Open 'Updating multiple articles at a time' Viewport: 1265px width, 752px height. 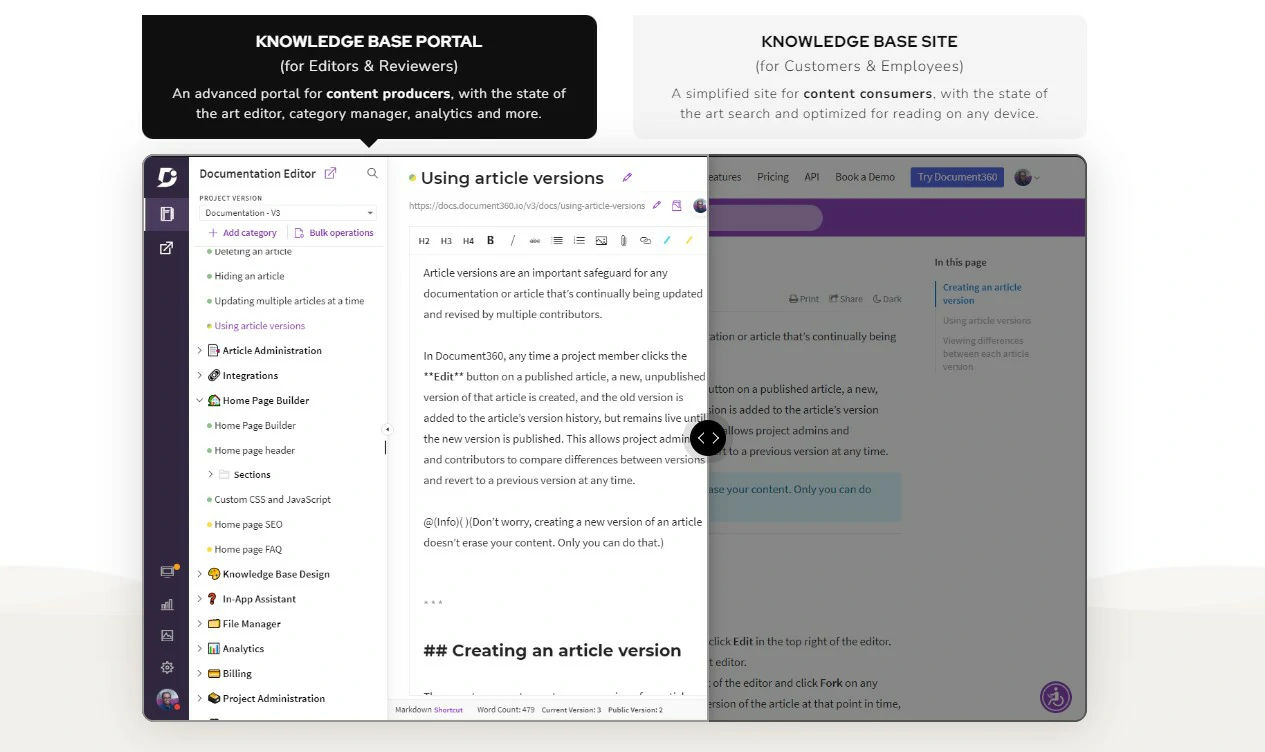click(x=289, y=301)
